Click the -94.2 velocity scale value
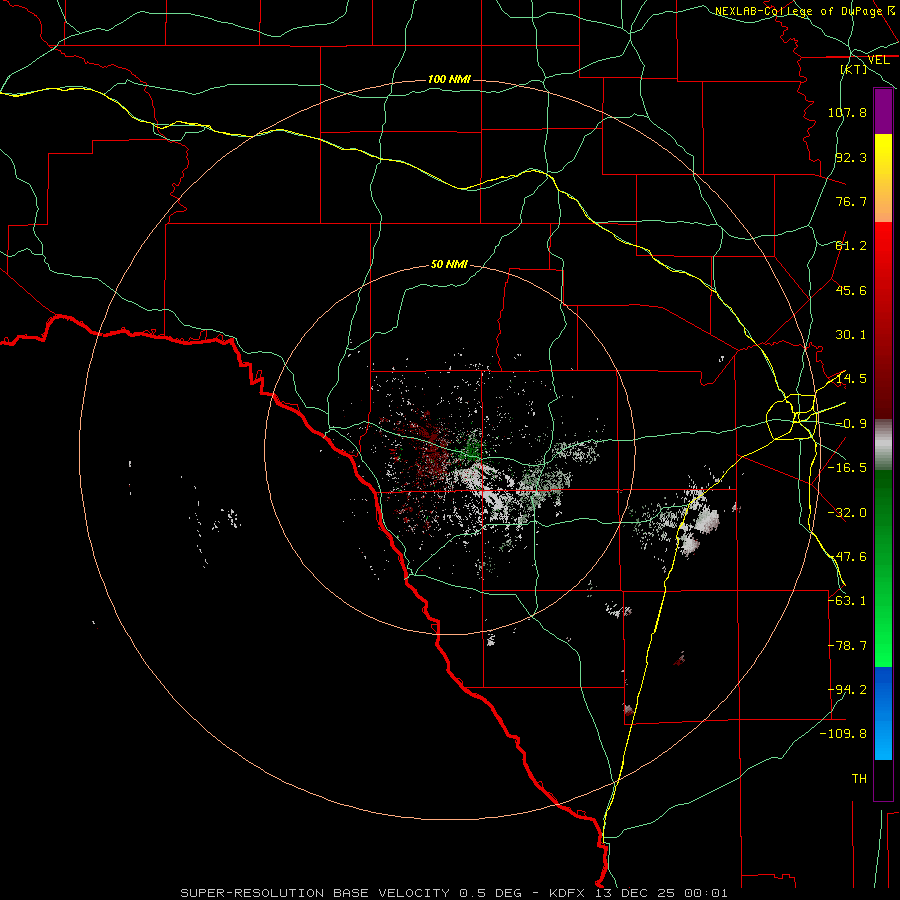This screenshot has height=900, width=900. coord(847,690)
